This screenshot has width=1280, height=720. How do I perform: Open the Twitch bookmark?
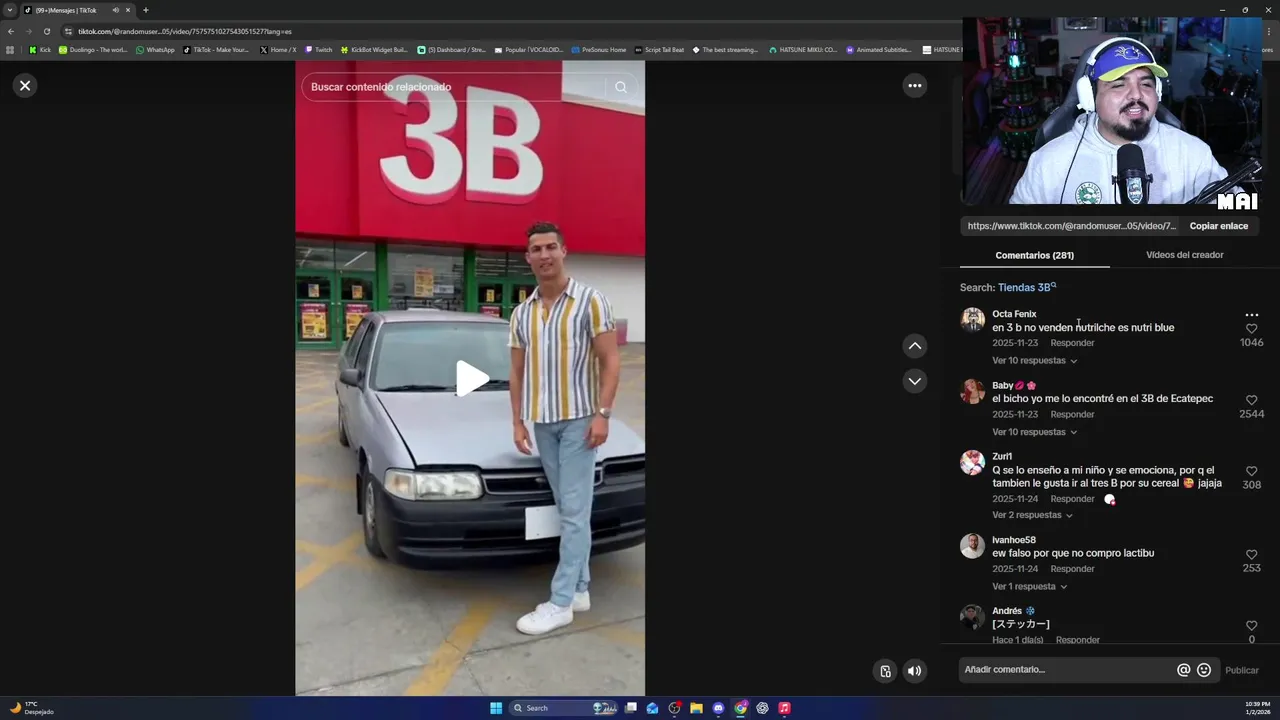319,49
